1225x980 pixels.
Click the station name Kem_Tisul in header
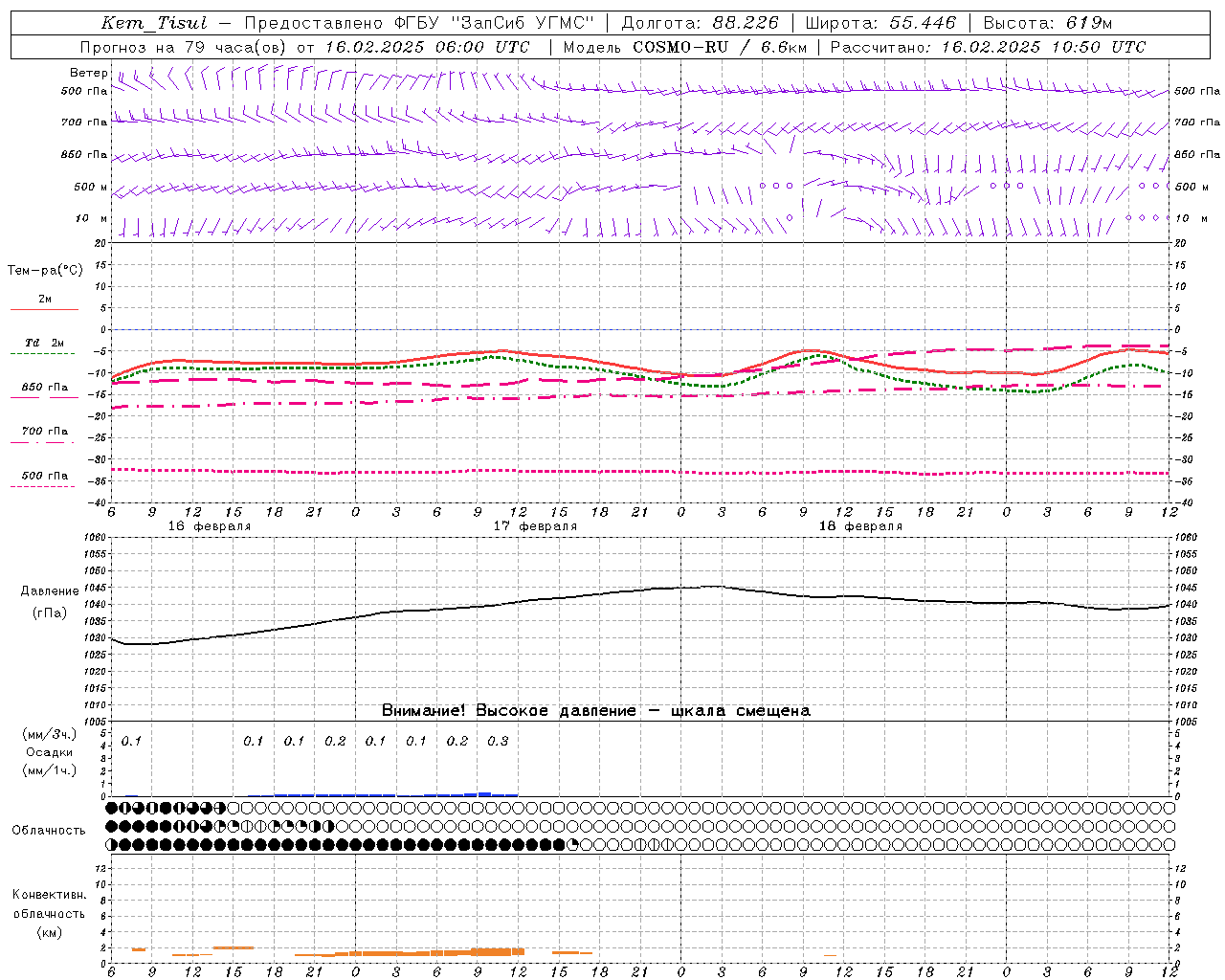pos(154,23)
